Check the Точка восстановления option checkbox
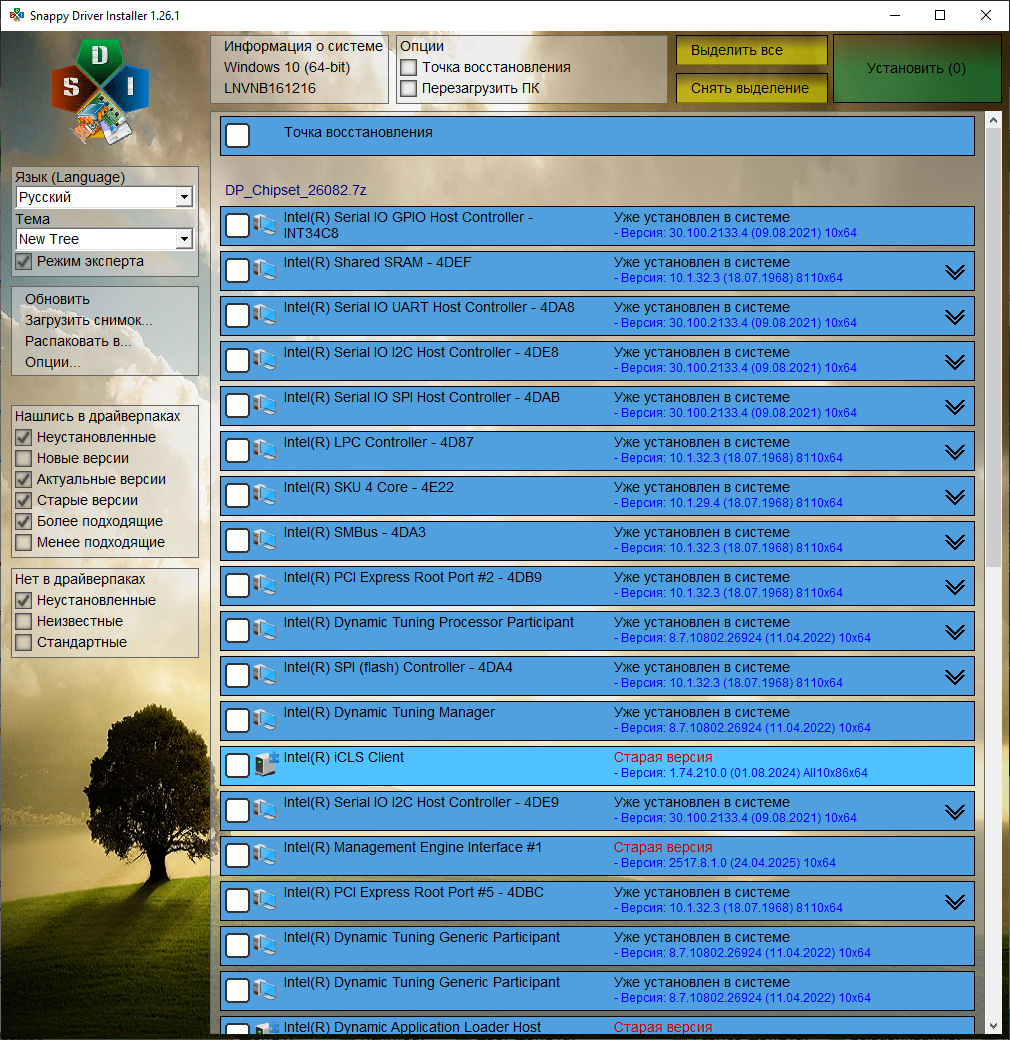 [409, 67]
